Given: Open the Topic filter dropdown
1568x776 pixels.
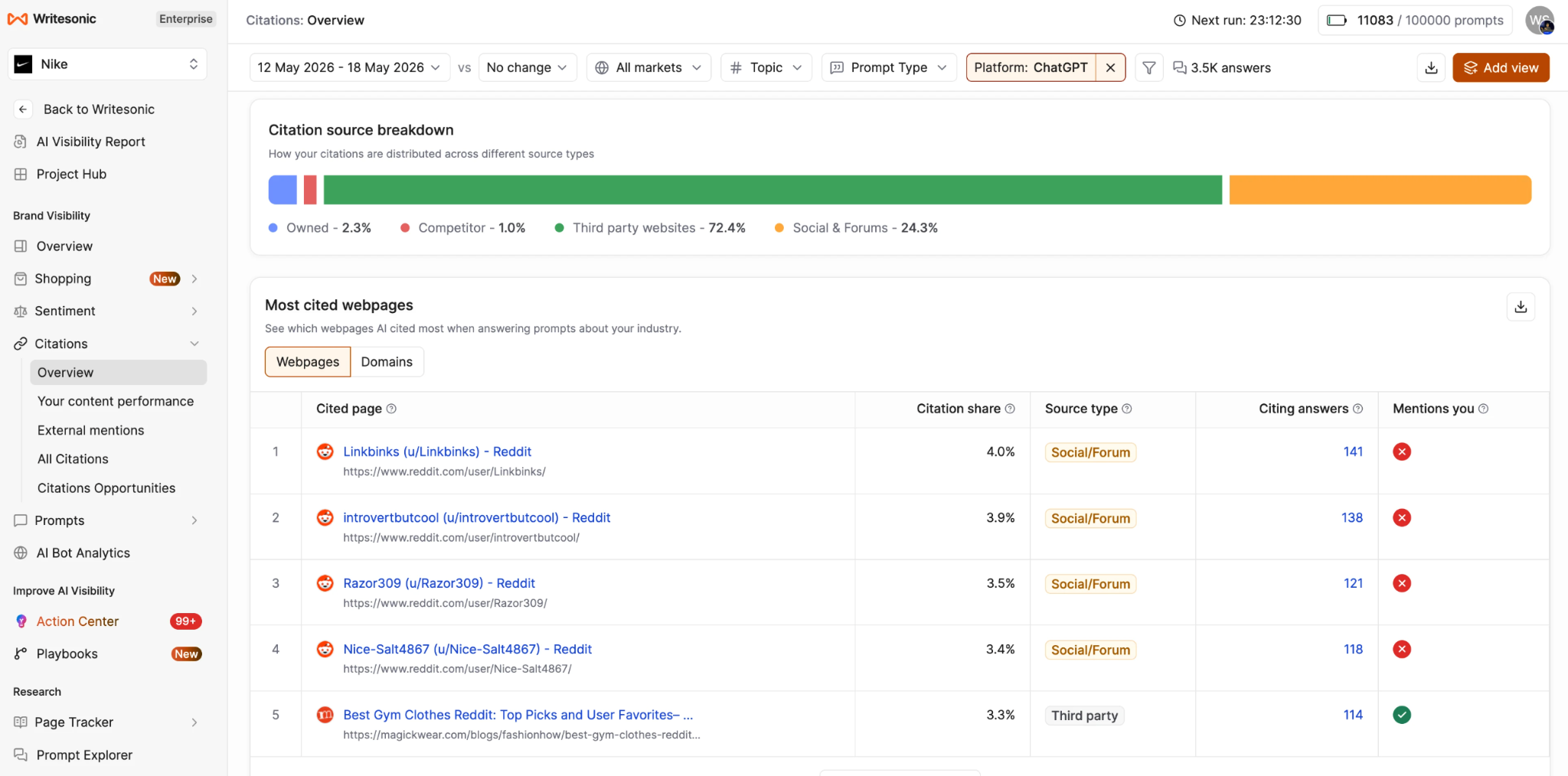Looking at the screenshot, I should click(766, 67).
